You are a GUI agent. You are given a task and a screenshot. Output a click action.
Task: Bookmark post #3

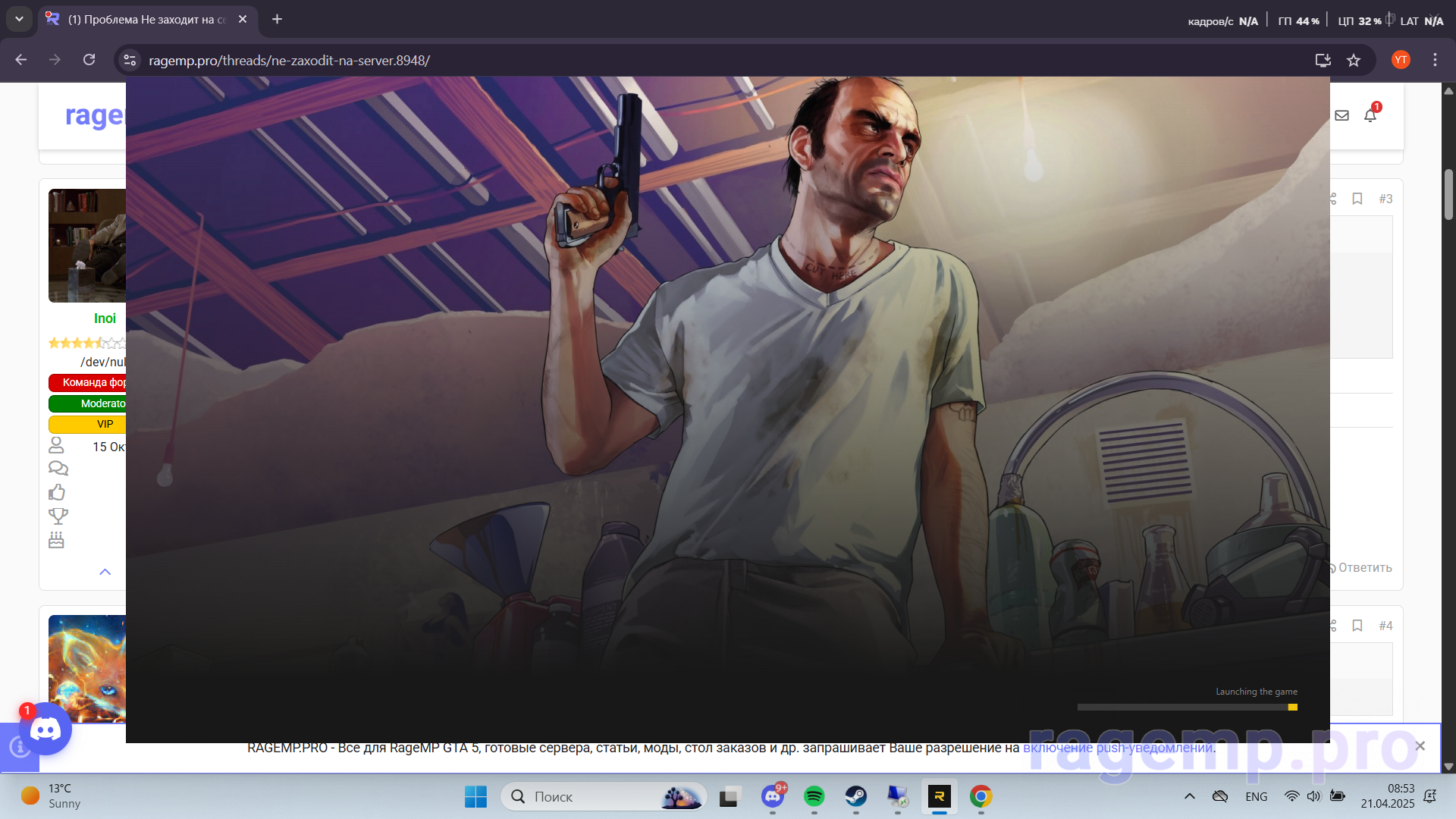pos(1357,199)
